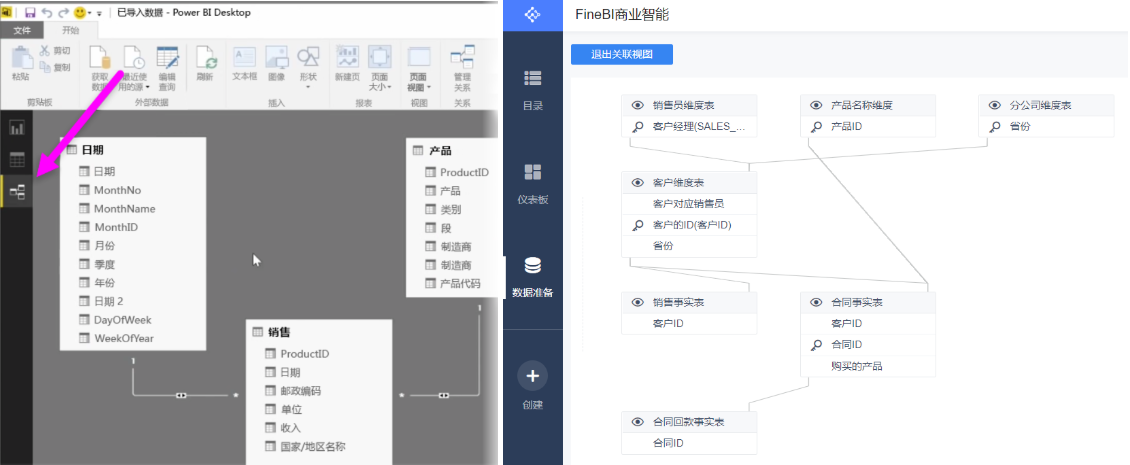This screenshot has width=1130, height=465.
Task: Open the 文件 tab
Action: [x=22, y=30]
